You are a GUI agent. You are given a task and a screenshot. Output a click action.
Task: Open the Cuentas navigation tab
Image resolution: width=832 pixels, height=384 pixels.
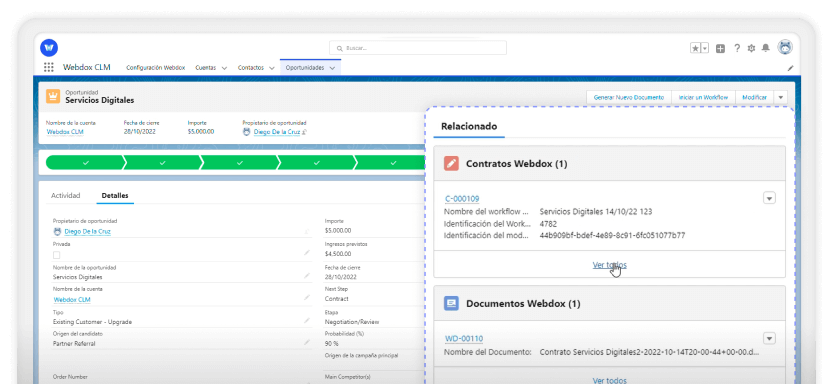click(205, 68)
